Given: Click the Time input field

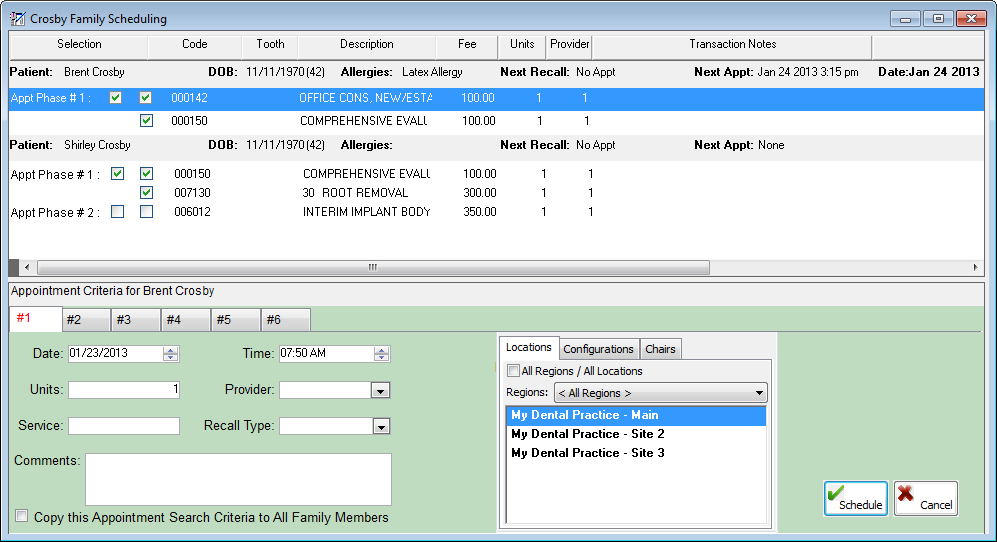Looking at the screenshot, I should click(x=326, y=354).
